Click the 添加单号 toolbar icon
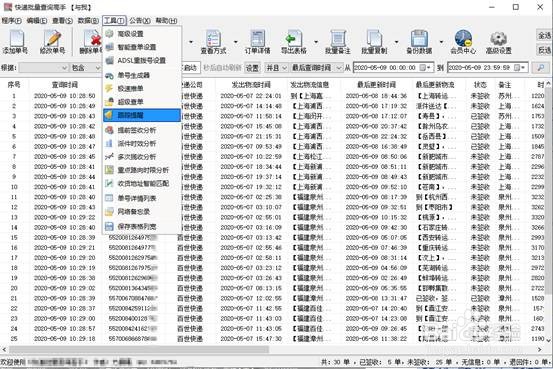The image size is (553, 369). pos(15,42)
